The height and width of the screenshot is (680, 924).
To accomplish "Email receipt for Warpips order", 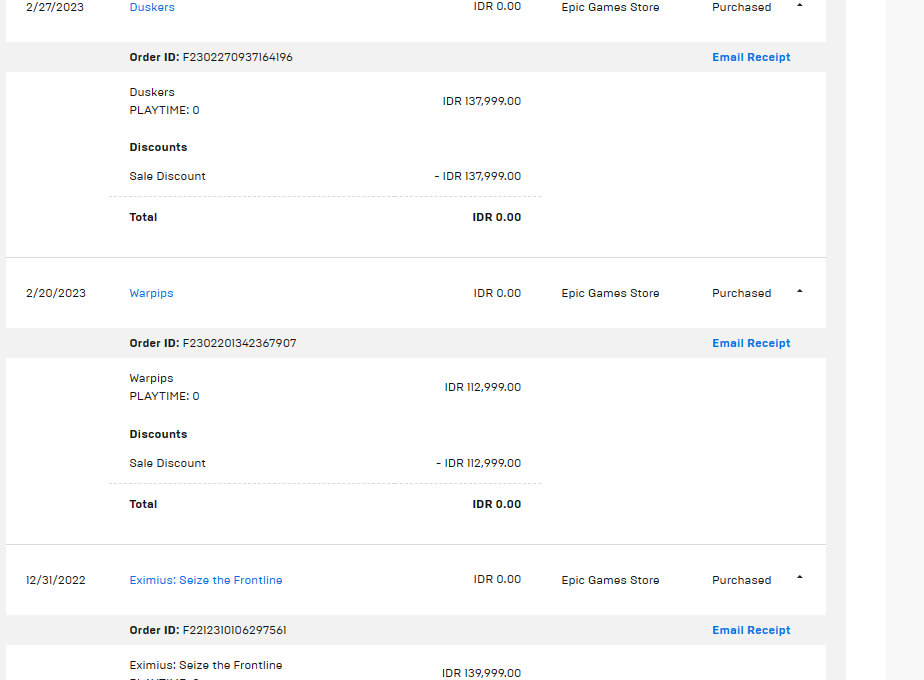I will [751, 343].
